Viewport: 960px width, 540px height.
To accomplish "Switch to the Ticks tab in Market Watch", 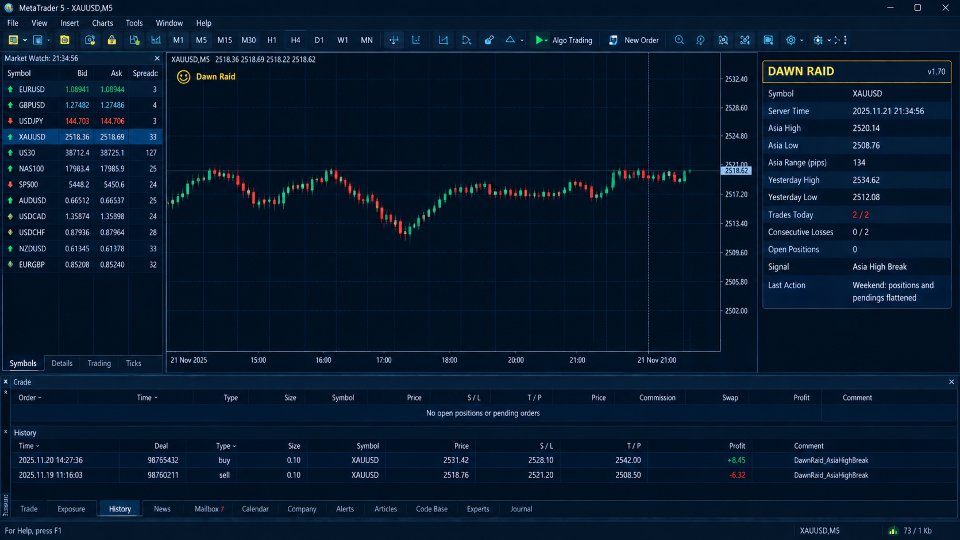I will (133, 363).
